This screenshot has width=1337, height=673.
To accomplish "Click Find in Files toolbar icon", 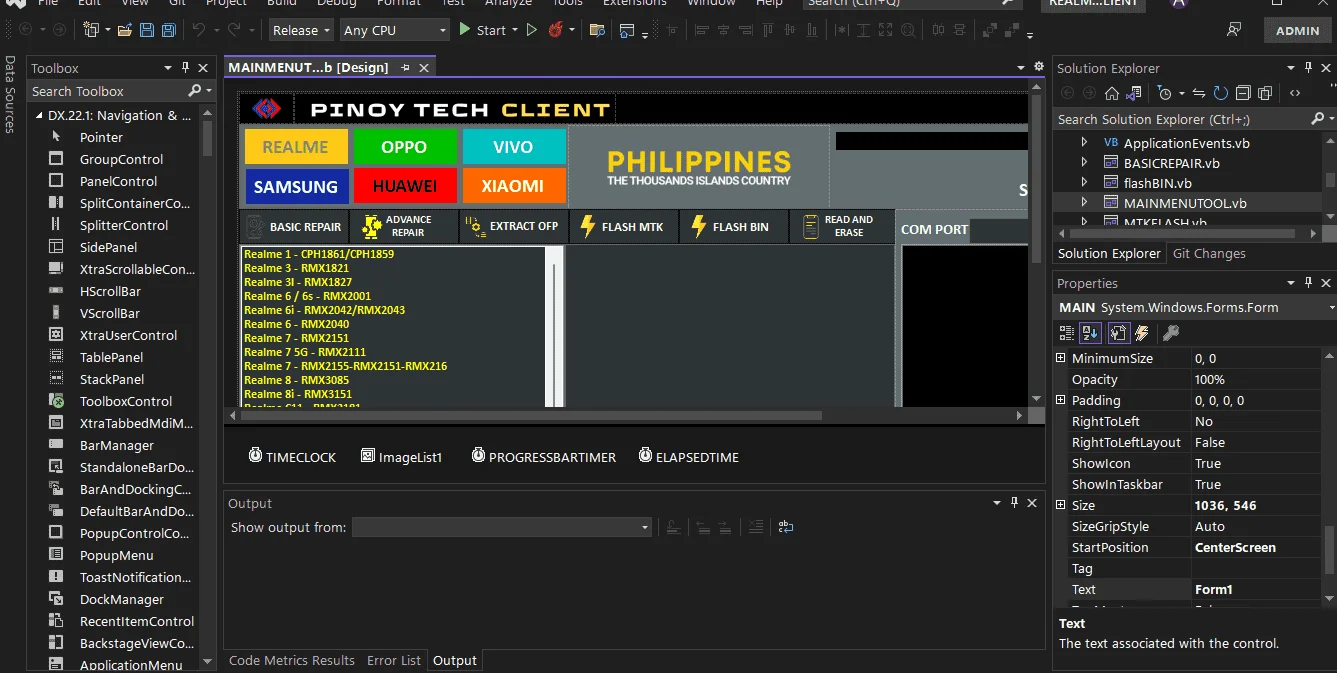I will [x=597, y=30].
